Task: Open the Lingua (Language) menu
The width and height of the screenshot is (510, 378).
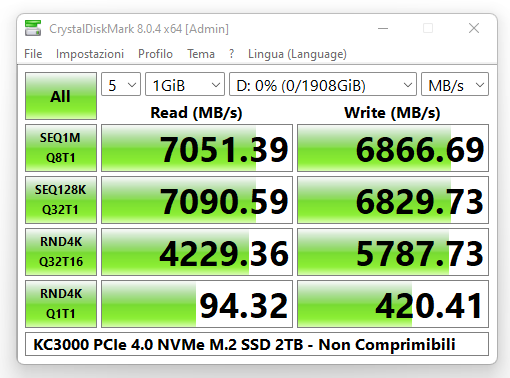Action: [297, 54]
